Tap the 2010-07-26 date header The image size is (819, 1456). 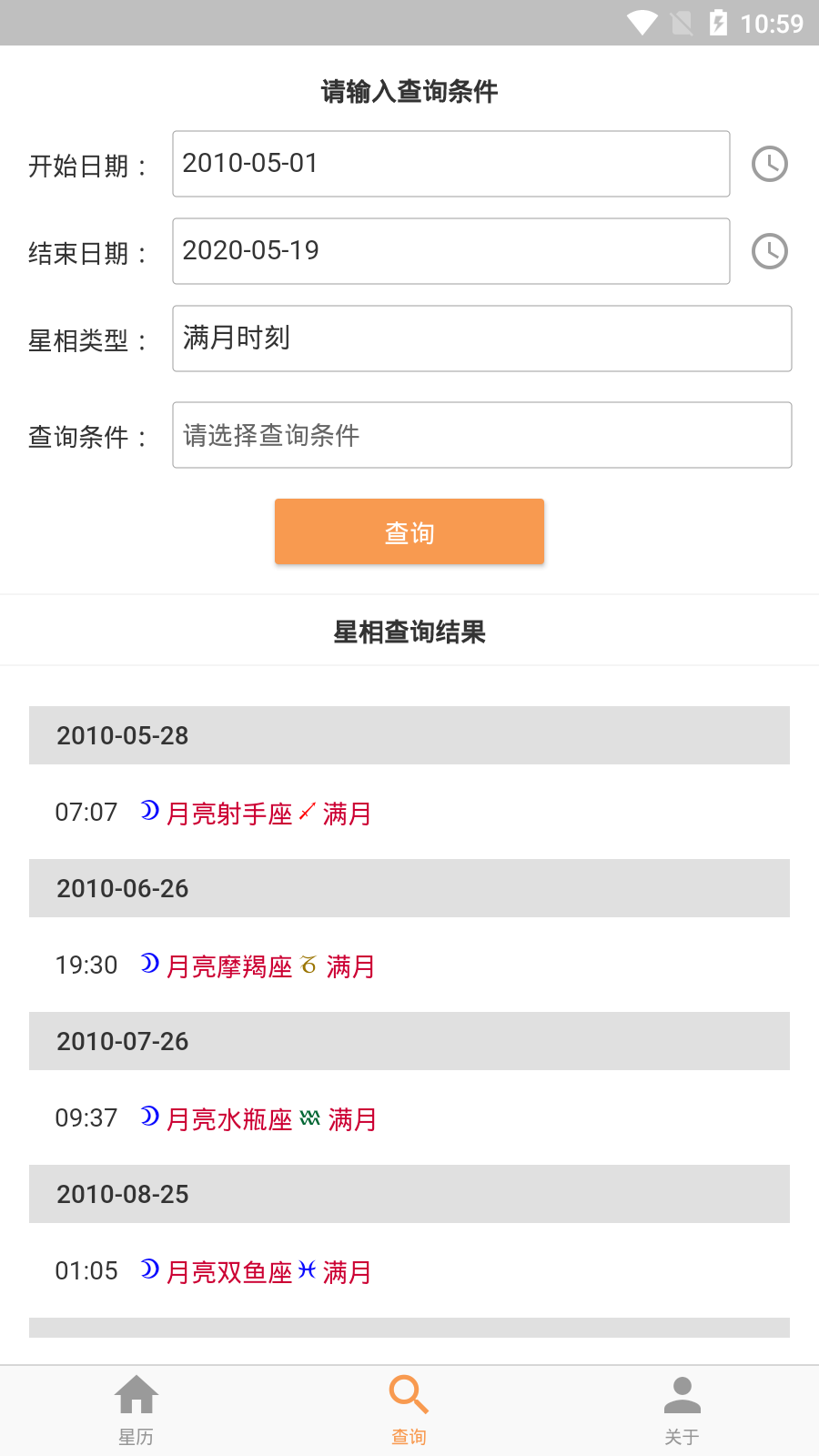click(409, 1041)
